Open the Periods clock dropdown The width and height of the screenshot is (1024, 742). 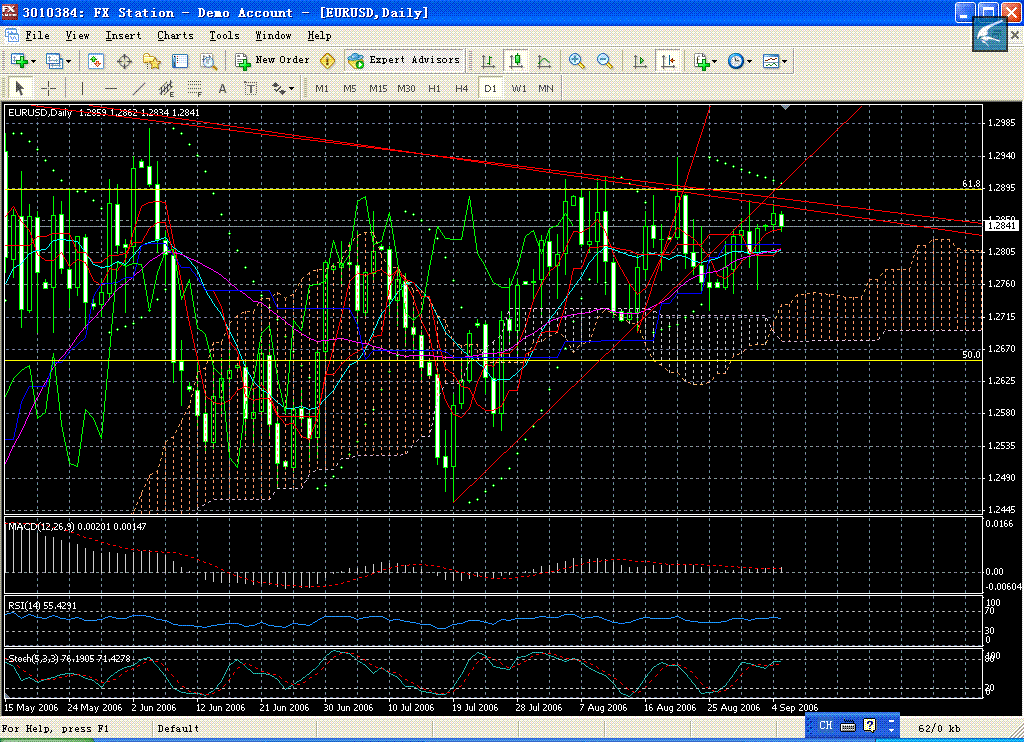pos(749,61)
